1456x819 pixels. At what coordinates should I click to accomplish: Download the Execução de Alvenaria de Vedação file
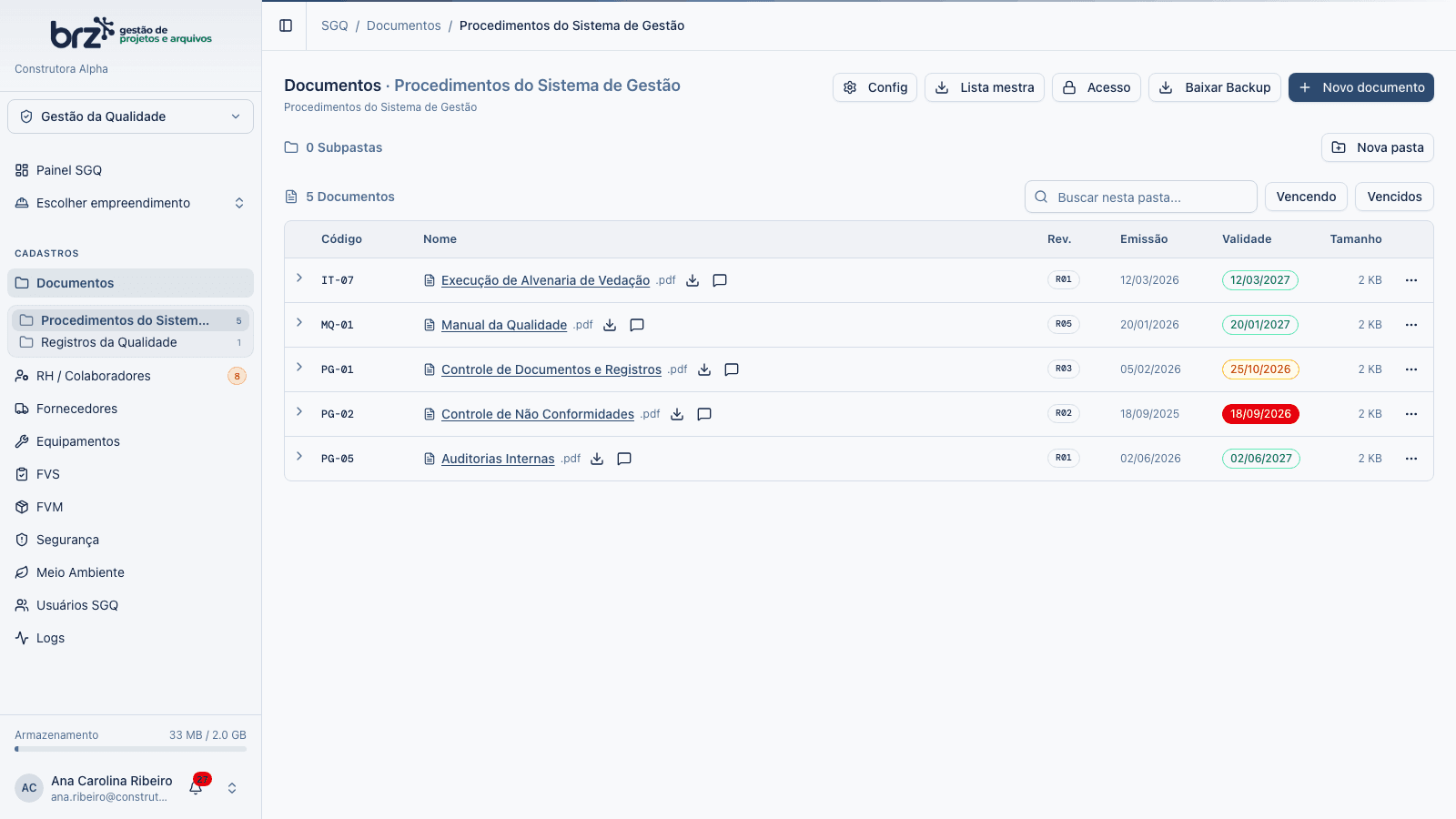click(x=693, y=280)
